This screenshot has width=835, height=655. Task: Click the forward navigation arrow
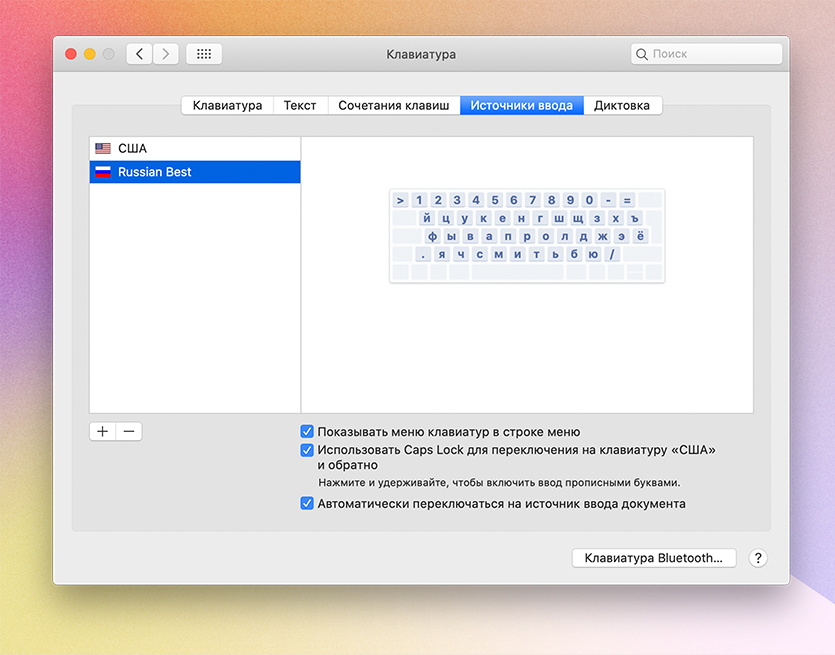pyautogui.click(x=166, y=54)
